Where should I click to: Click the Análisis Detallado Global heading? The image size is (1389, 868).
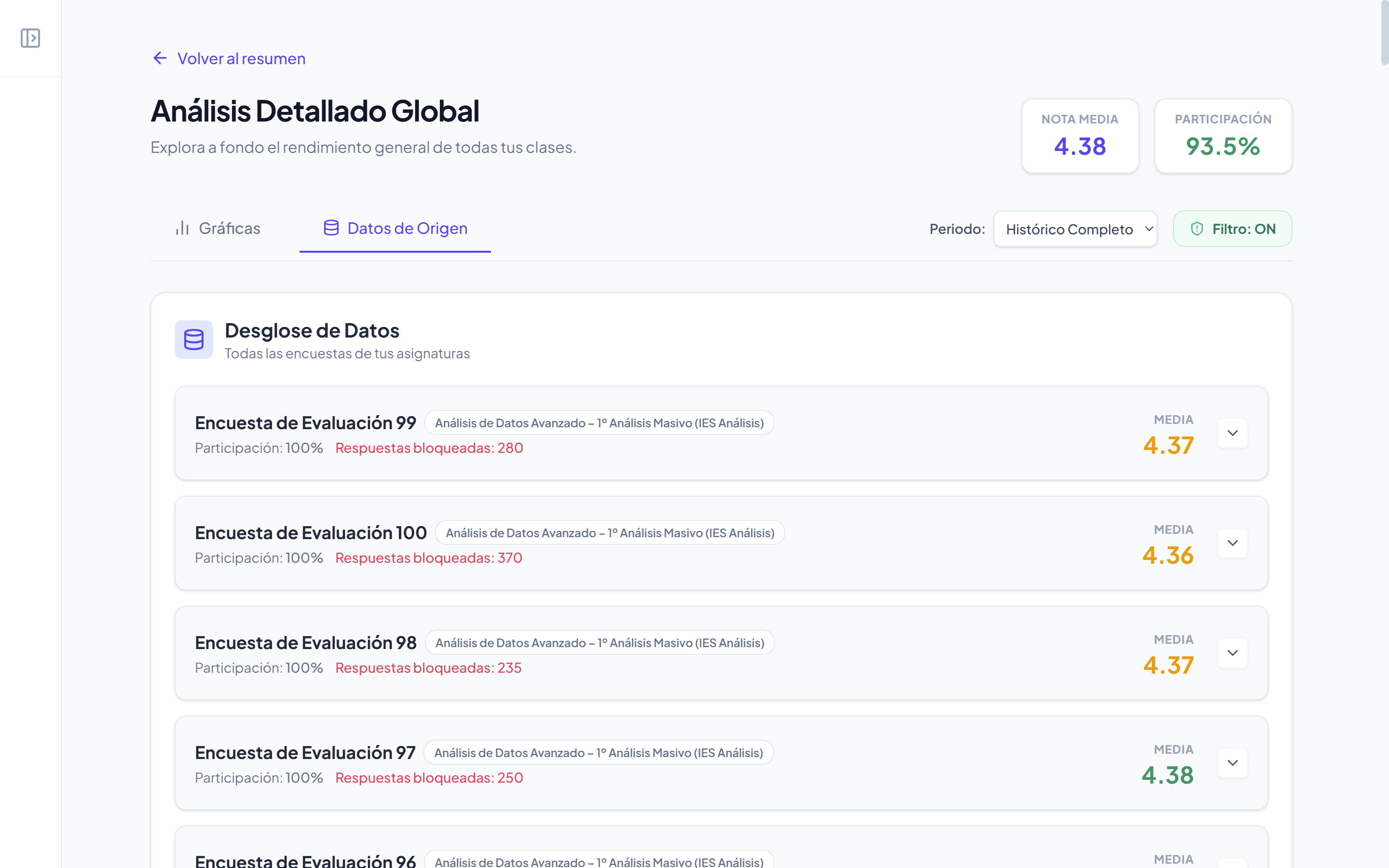point(314,111)
